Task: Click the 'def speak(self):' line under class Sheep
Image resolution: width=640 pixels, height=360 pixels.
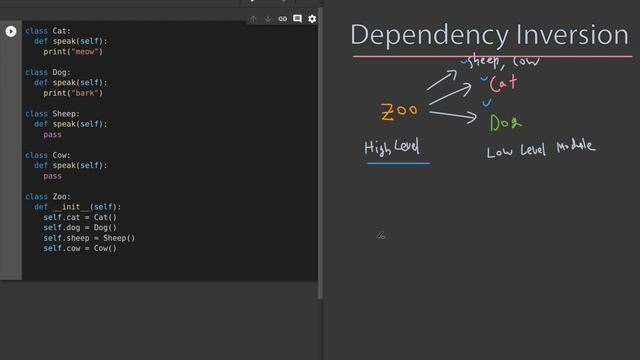Action: 71,124
